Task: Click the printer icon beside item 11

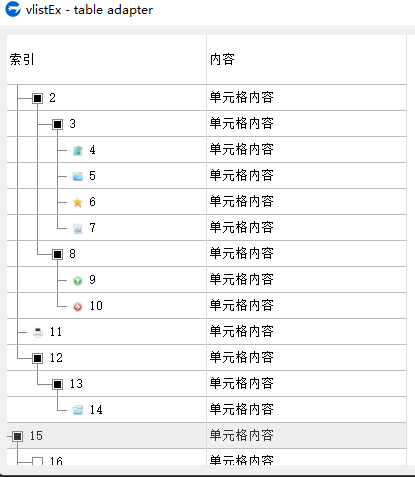Action: point(38,332)
